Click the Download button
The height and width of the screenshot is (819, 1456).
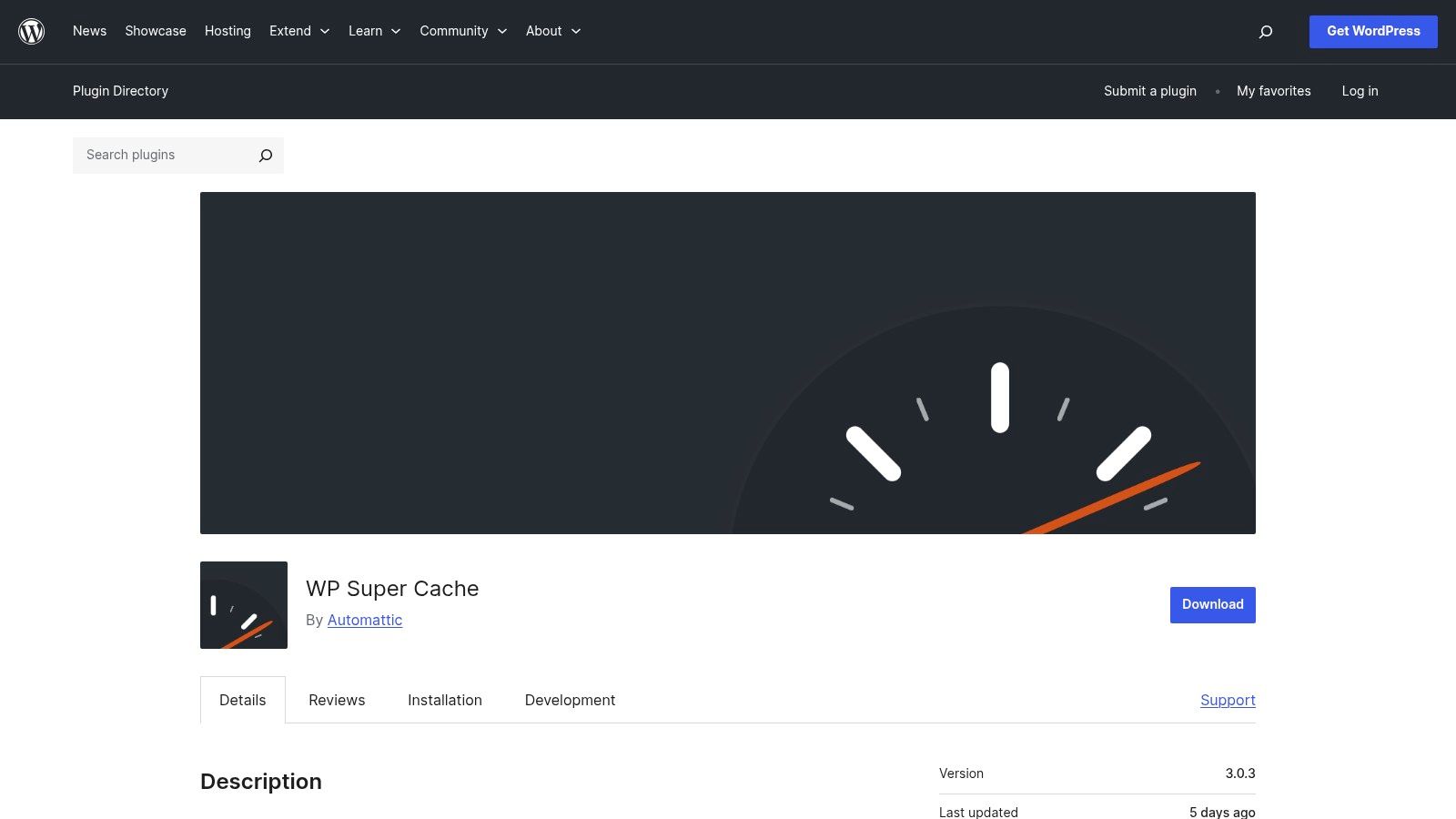click(1211, 604)
